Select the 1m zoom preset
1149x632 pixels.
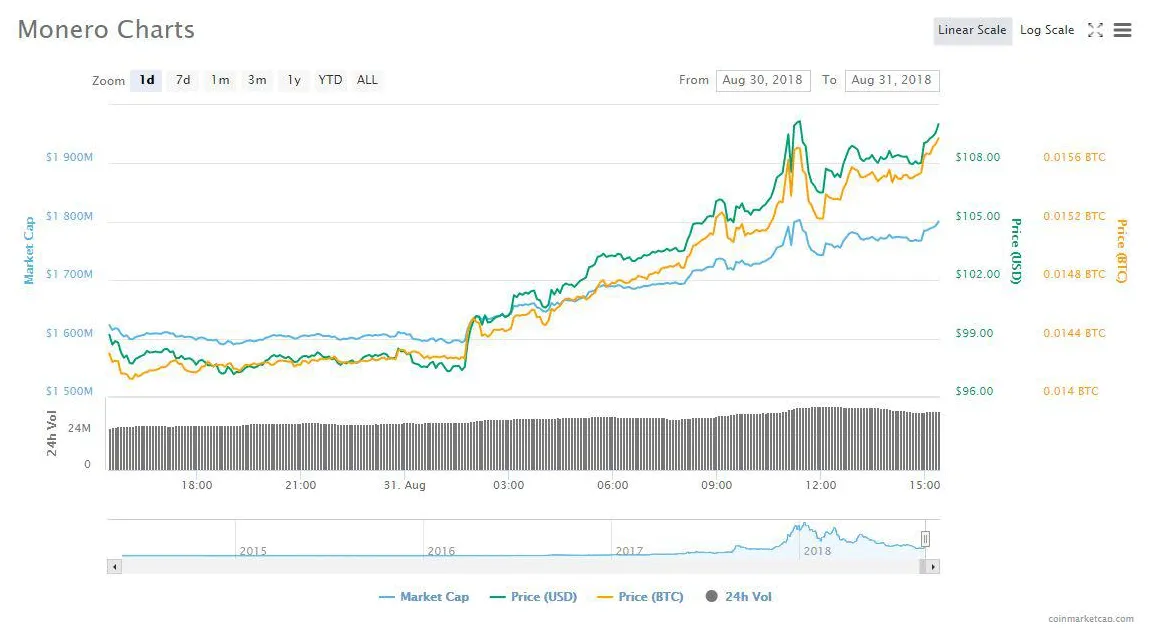point(220,80)
